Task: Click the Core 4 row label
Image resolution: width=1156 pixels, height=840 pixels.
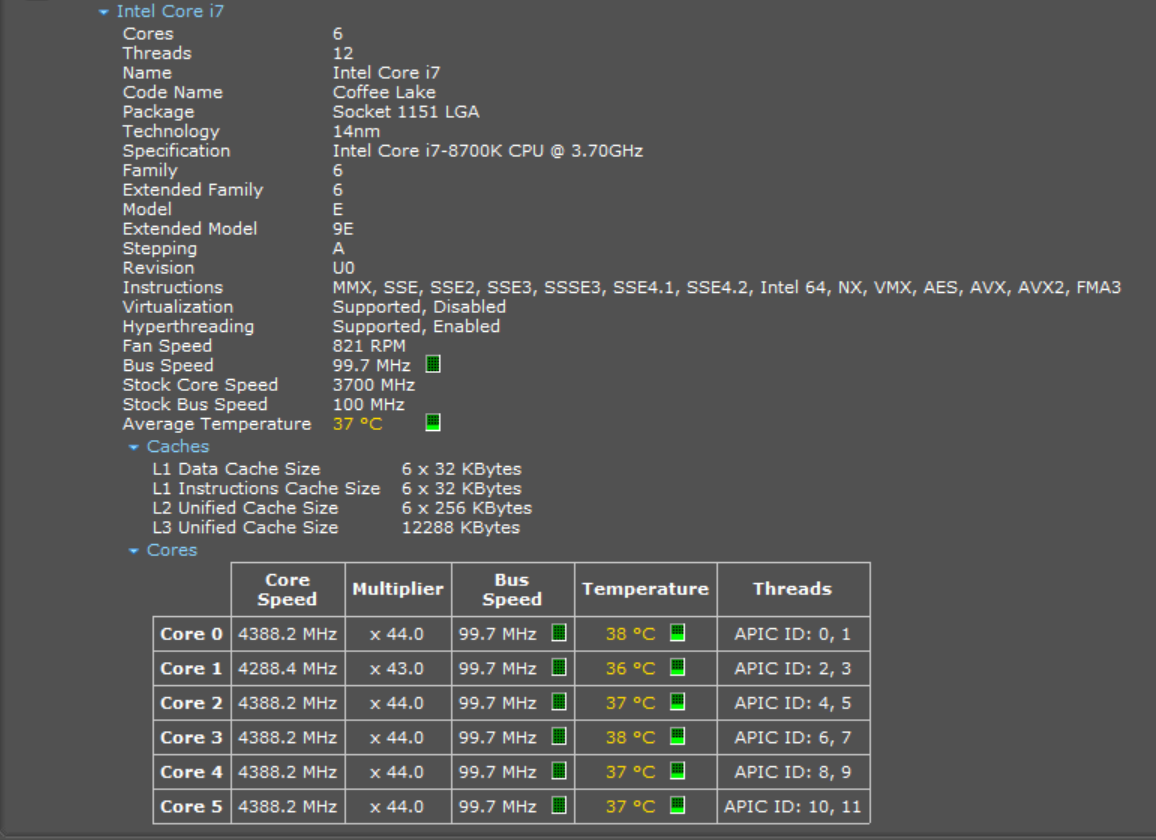Action: (x=192, y=772)
